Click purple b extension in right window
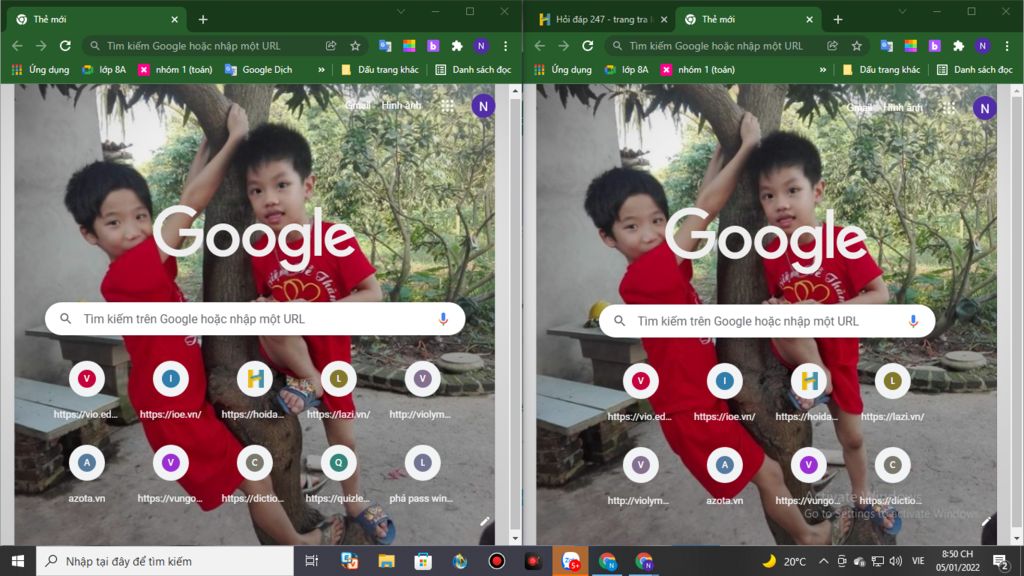 click(935, 46)
